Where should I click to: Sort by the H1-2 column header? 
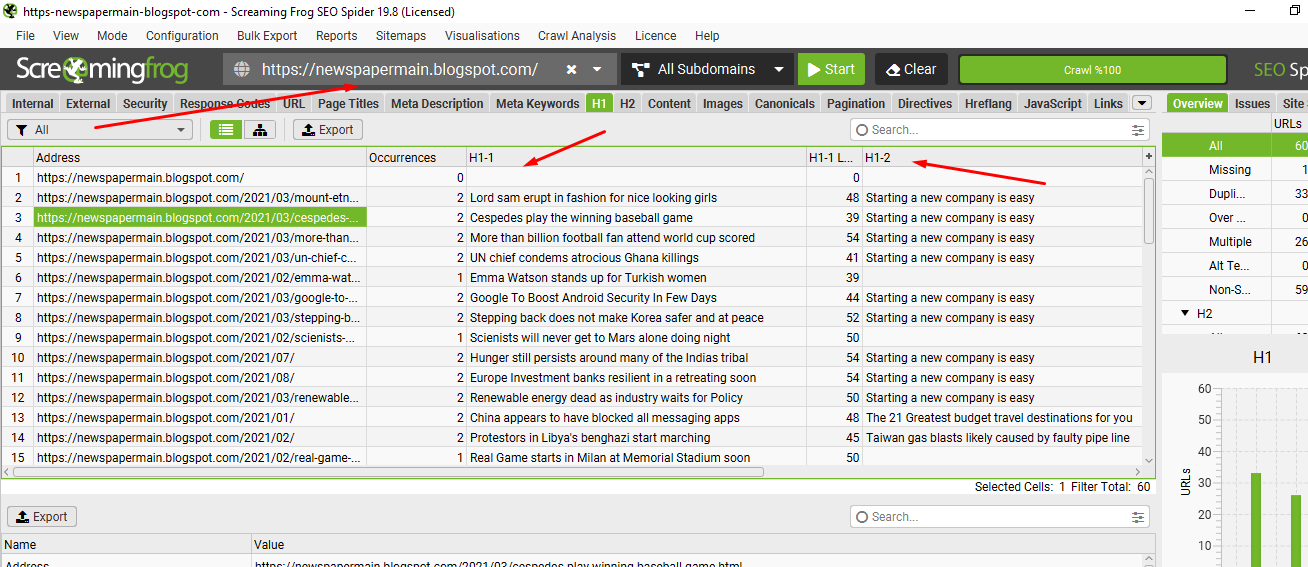pyautogui.click(x=1002, y=157)
